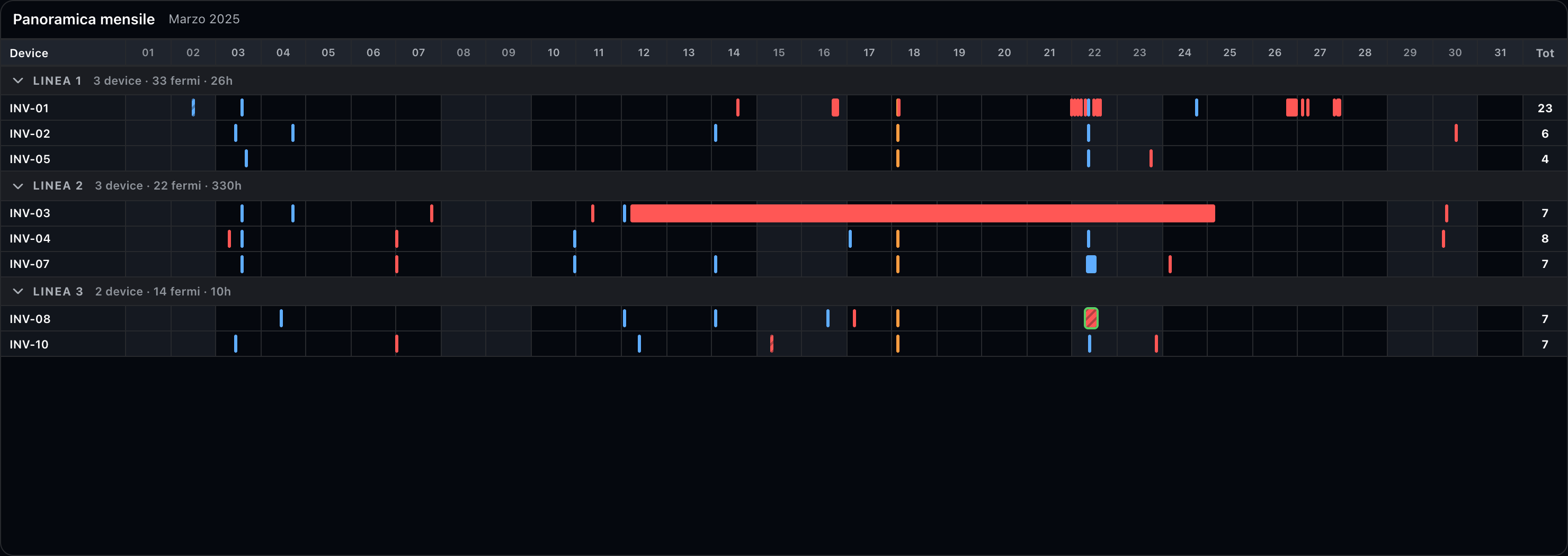The image size is (1568, 556).
Task: Click the striped red marker on INV-10 day 15
Action: (771, 344)
